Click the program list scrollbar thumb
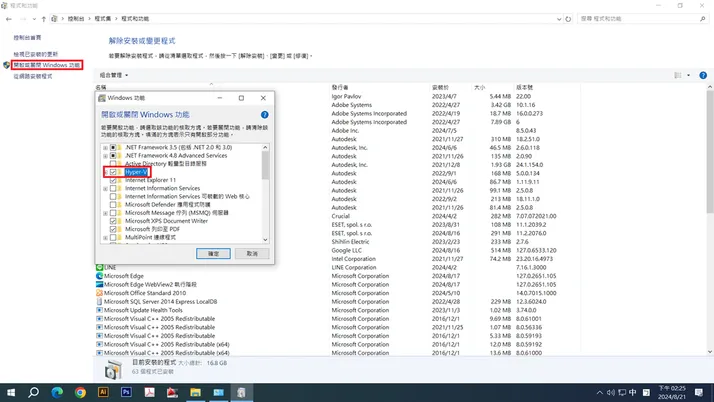This screenshot has width=714, height=402. click(710, 151)
